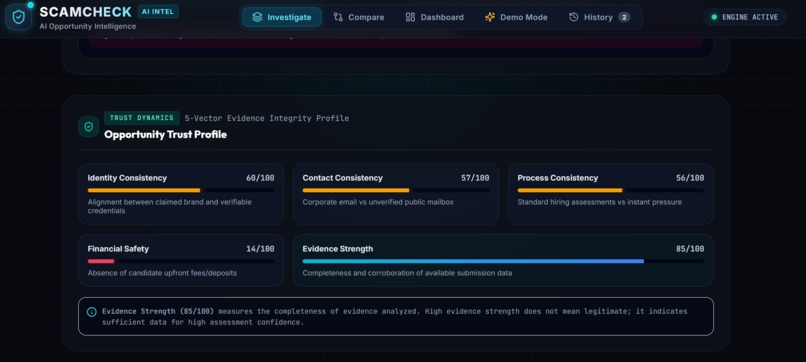Screen dimensions: 806x362
Task: Select the Evidence Strength card heading
Action: click(x=338, y=249)
